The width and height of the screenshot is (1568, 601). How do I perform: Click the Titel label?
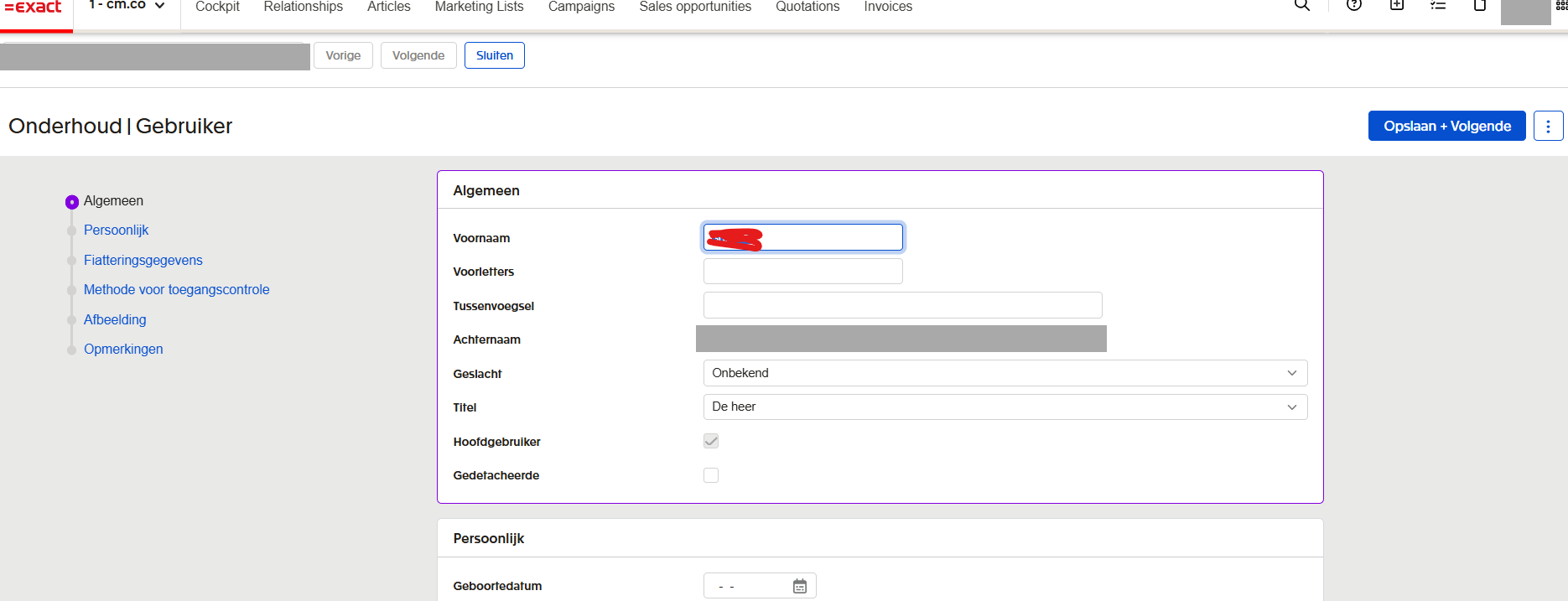(465, 407)
